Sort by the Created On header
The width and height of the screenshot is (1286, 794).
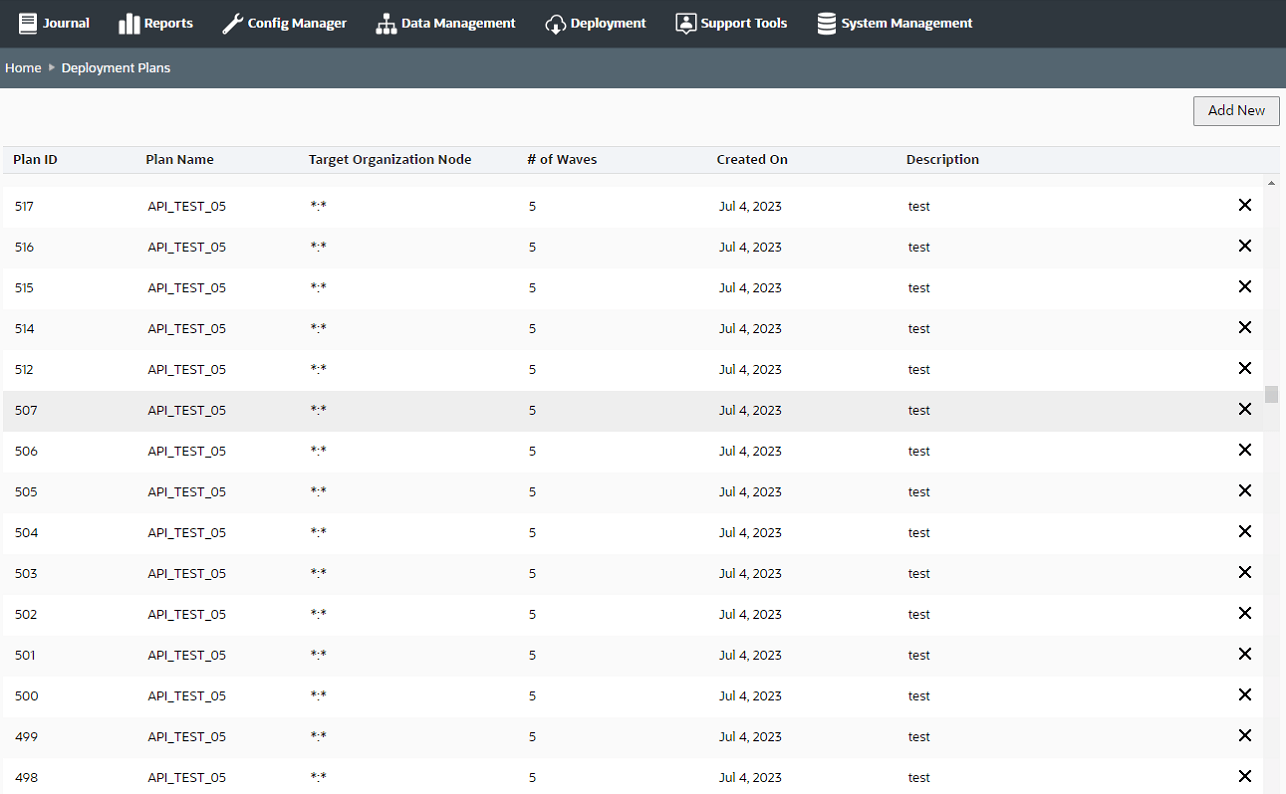click(x=752, y=160)
